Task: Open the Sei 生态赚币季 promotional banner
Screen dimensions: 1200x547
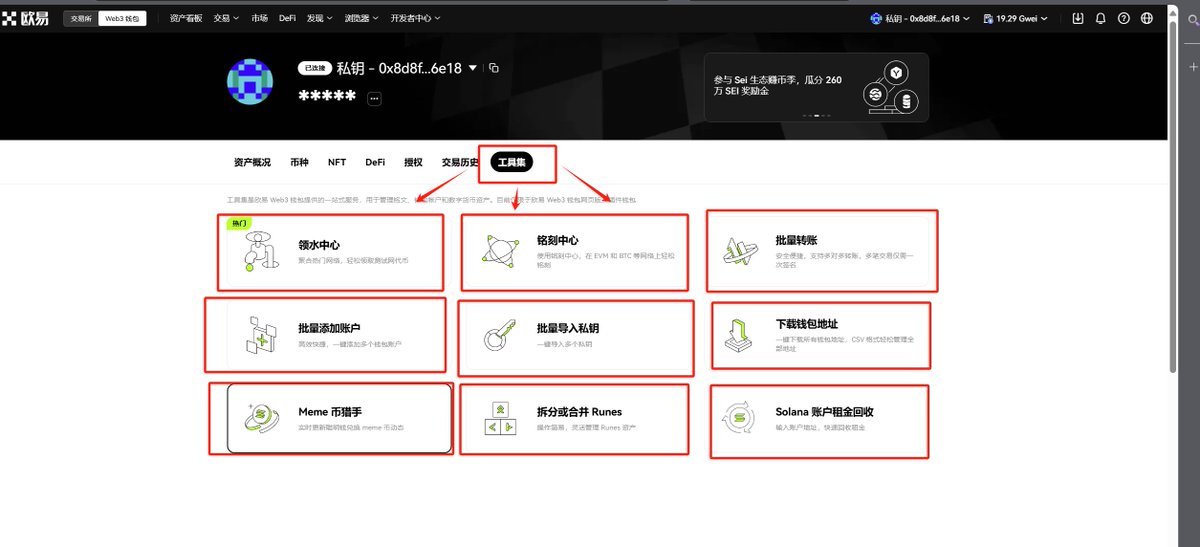Action: [816, 87]
